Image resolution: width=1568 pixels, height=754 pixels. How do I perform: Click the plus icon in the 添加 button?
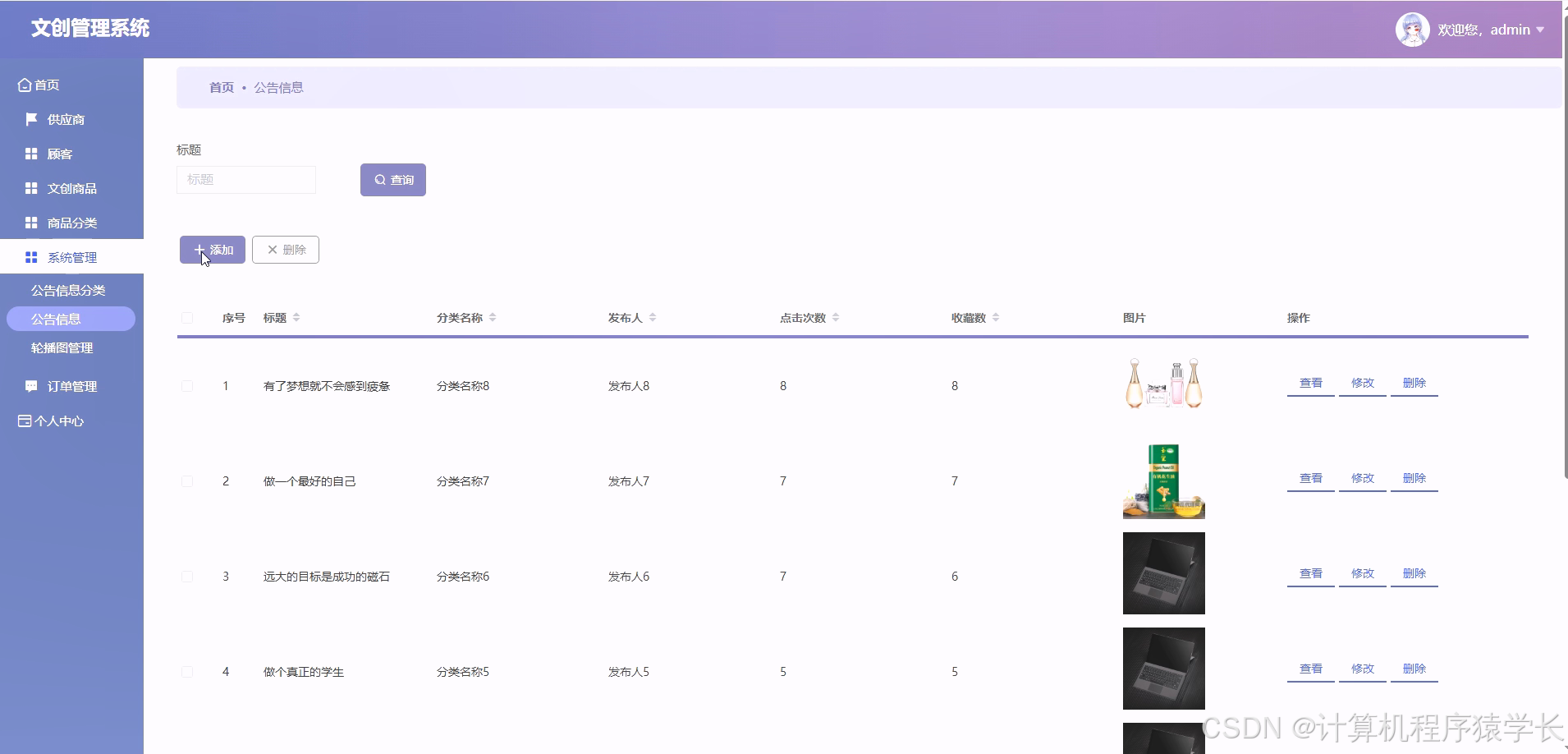pyautogui.click(x=199, y=250)
